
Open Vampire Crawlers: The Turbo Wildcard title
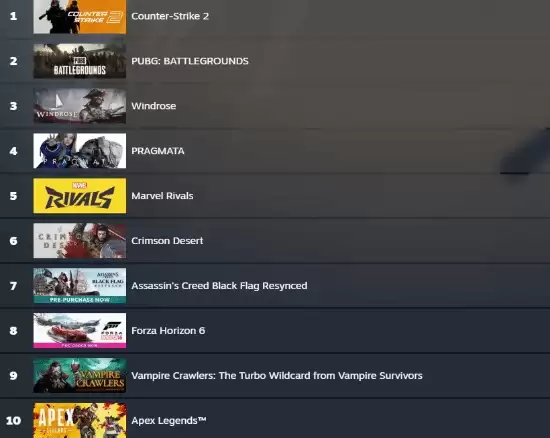277,376
